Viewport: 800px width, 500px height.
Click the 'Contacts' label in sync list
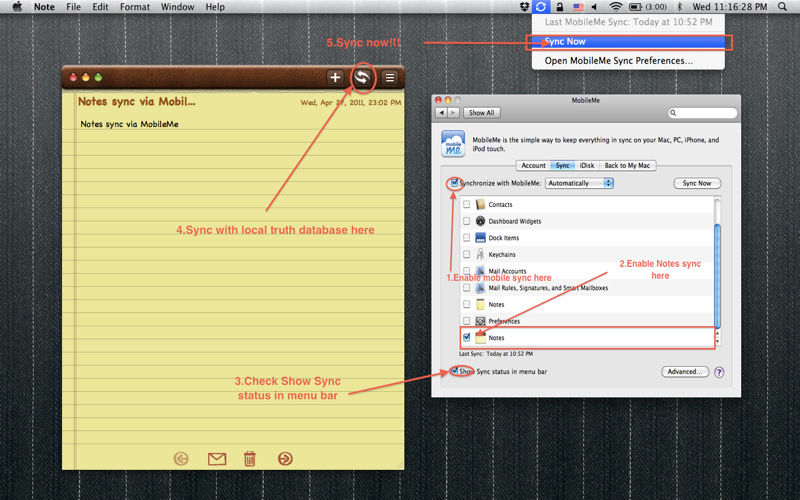(500, 205)
